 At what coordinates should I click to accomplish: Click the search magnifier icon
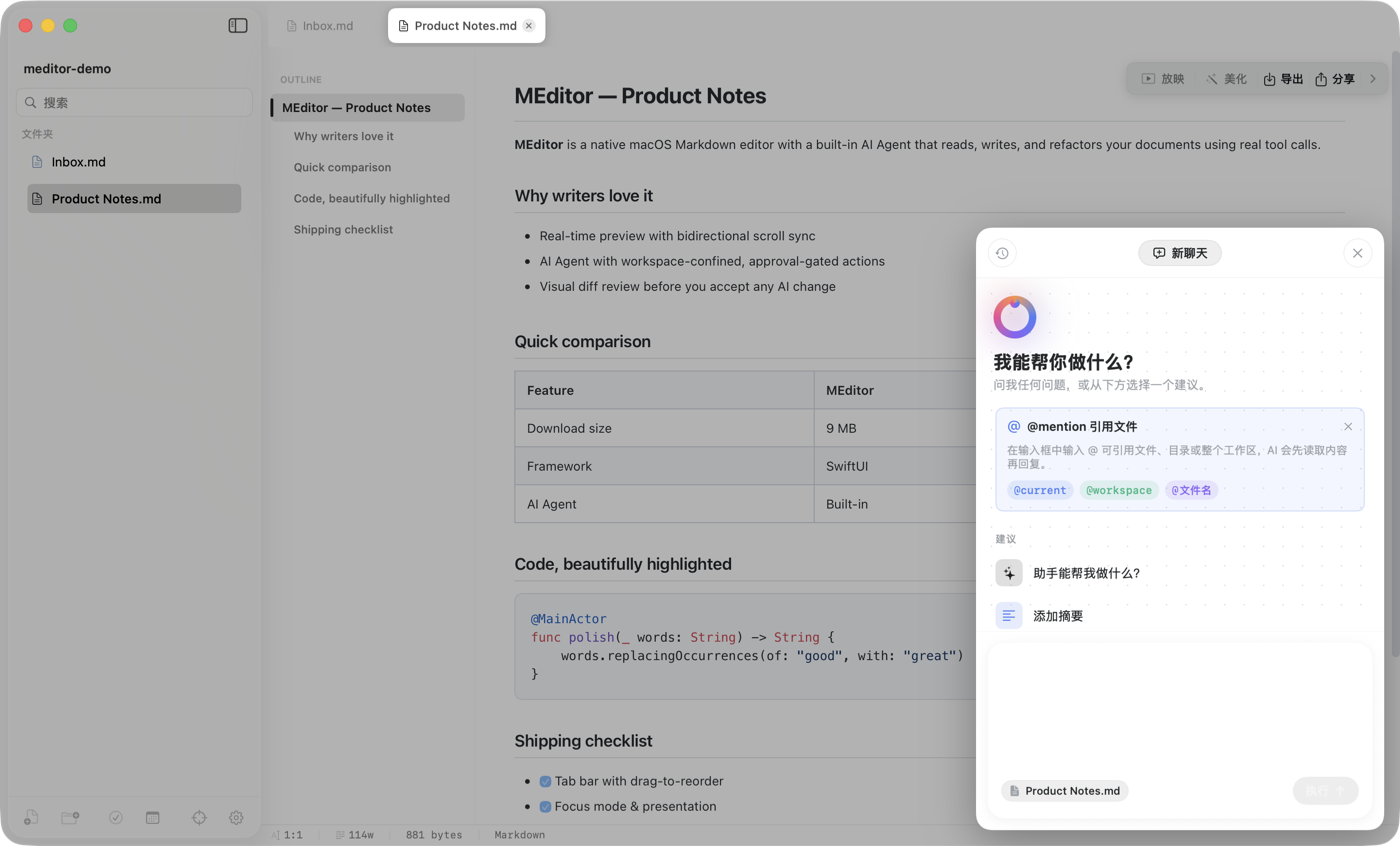(x=31, y=102)
